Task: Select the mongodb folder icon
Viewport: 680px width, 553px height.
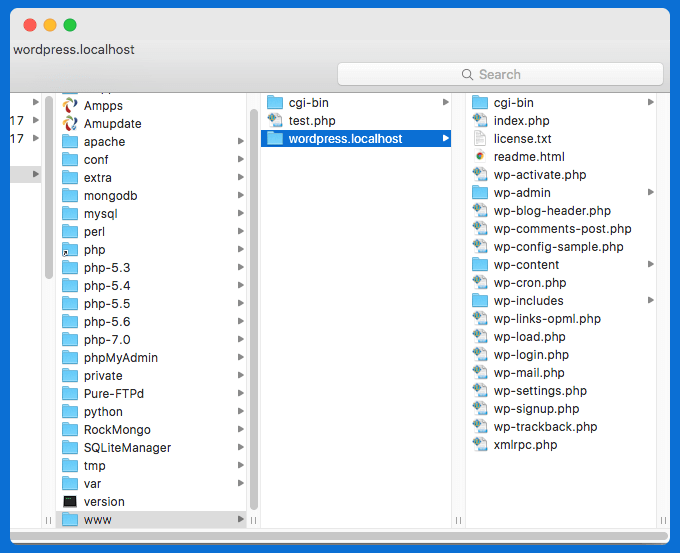Action: [70, 196]
